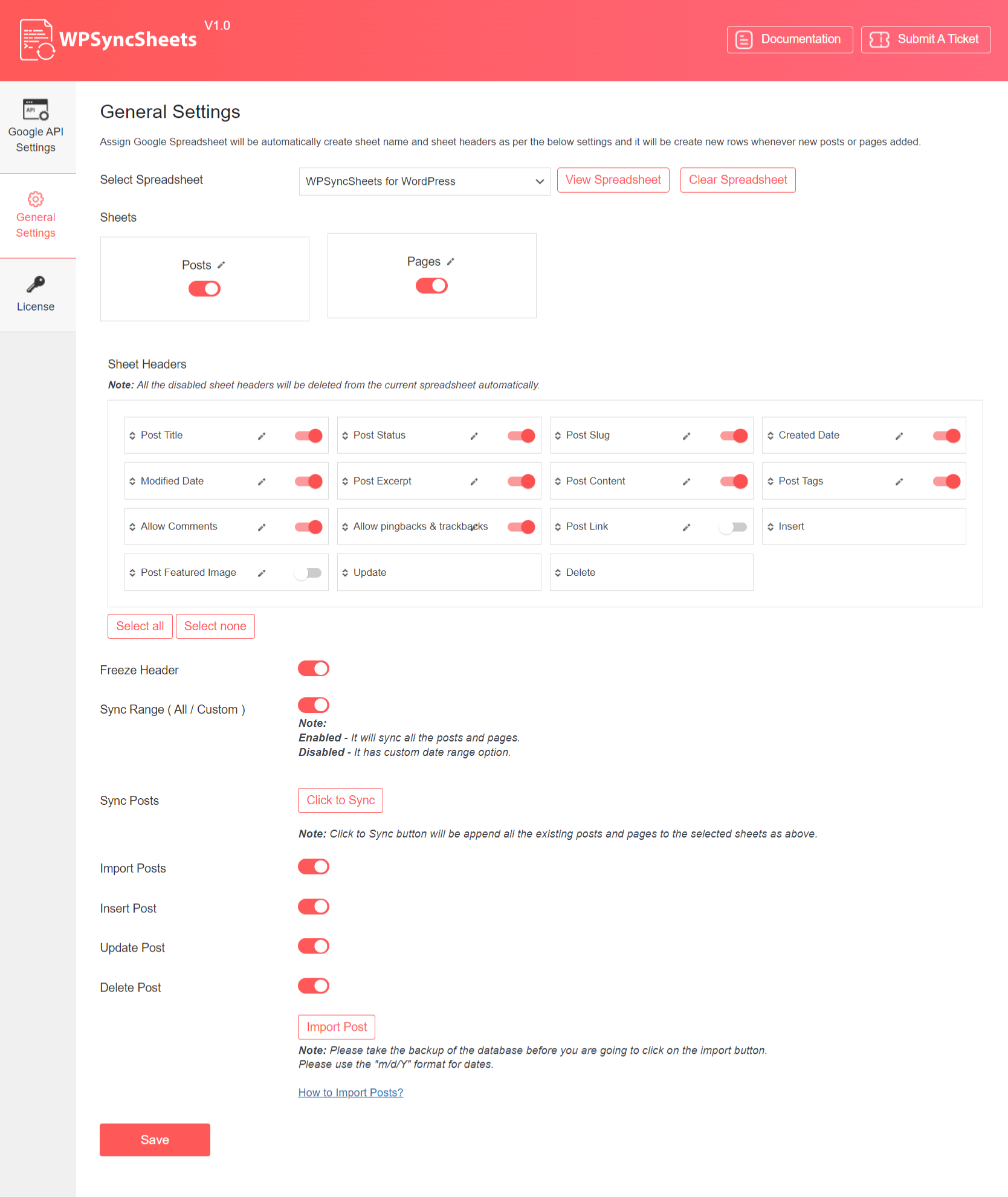Toggle the Delete Post switch
This screenshot has height=1197, width=1008.
(x=314, y=986)
